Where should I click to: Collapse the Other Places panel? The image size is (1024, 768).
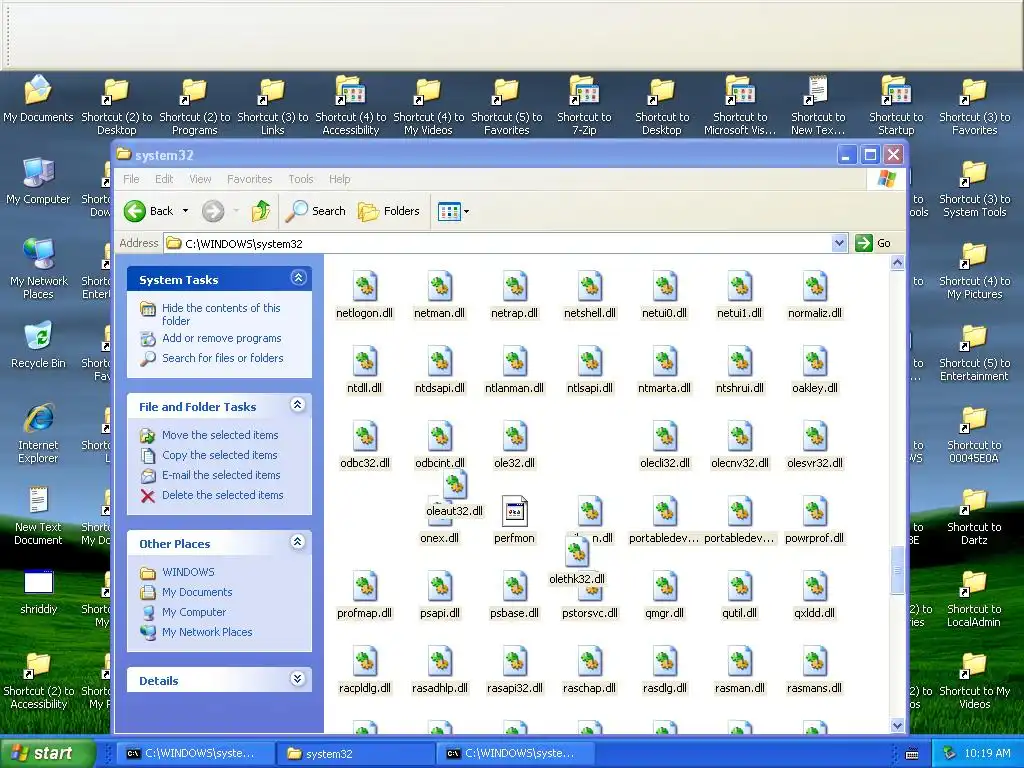coord(298,542)
